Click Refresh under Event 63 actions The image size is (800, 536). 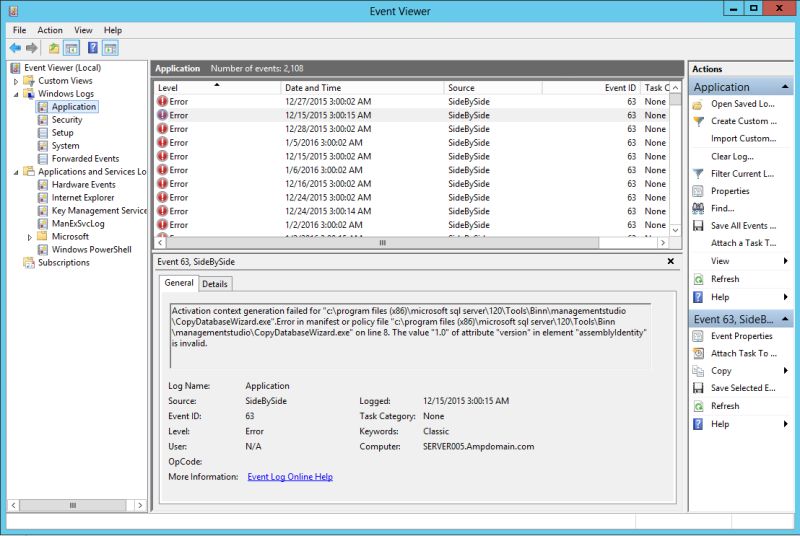point(724,406)
